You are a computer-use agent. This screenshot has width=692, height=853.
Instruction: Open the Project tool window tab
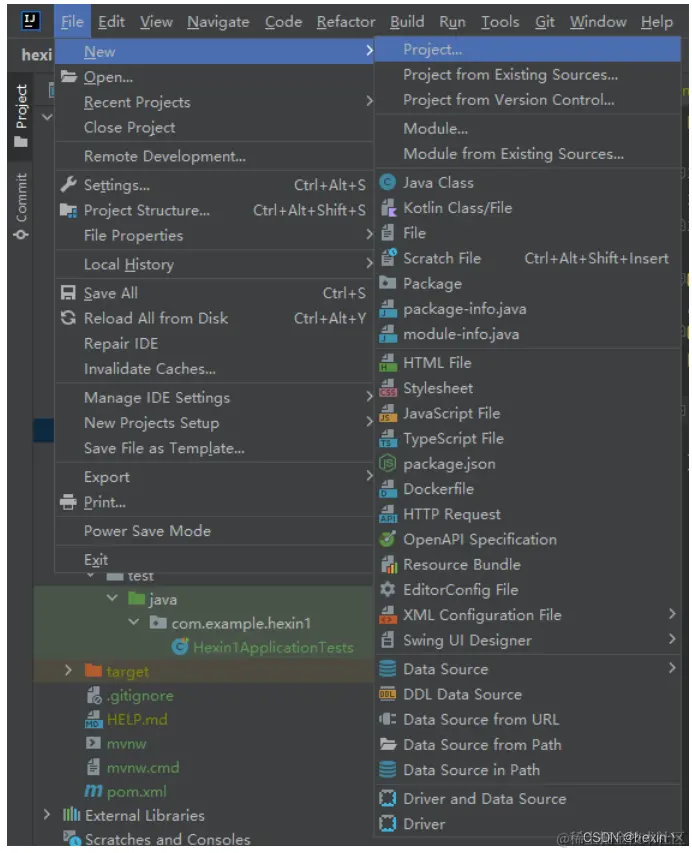pos(21,115)
